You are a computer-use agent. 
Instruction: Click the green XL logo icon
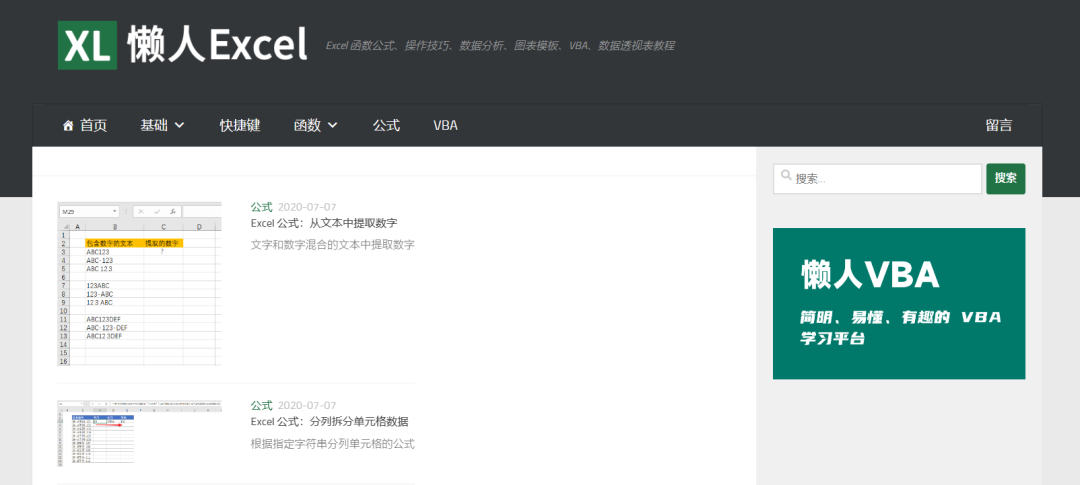(87, 45)
